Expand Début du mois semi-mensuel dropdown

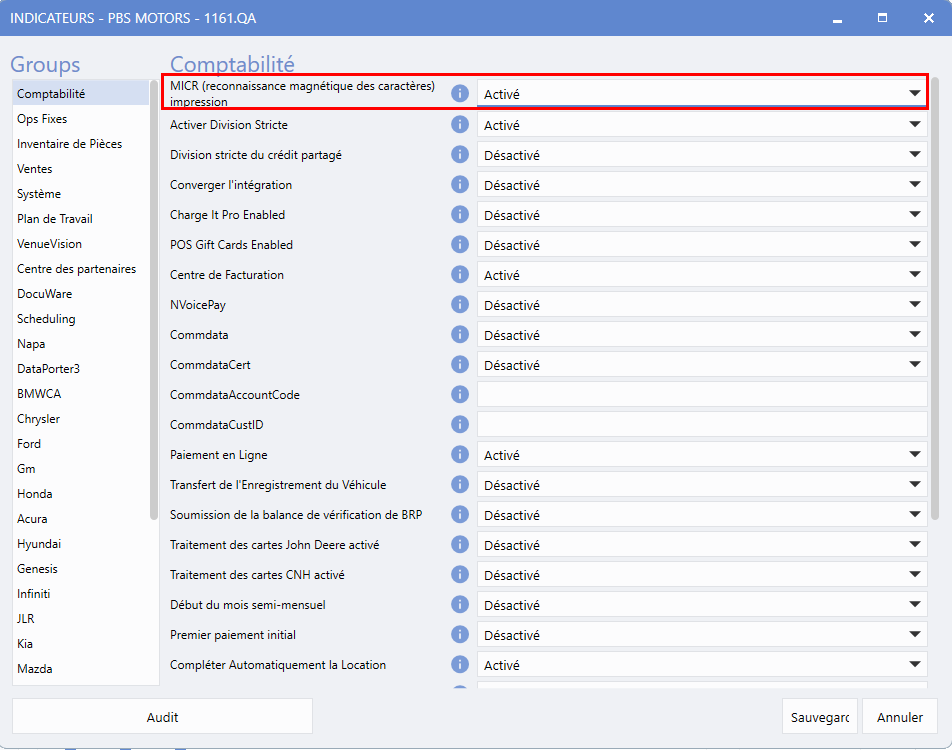pos(702,605)
